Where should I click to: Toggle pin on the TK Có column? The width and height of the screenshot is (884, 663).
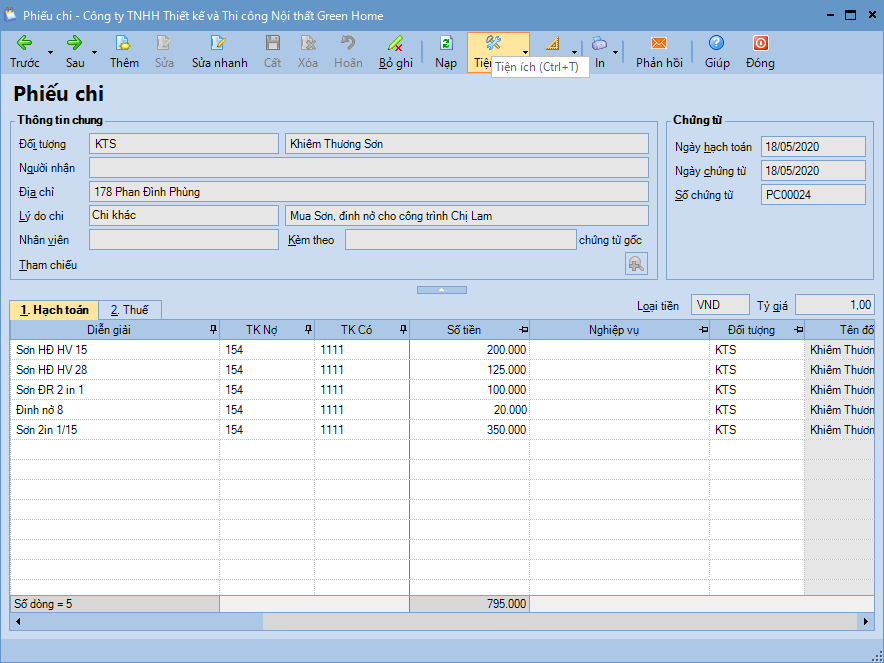tap(403, 329)
